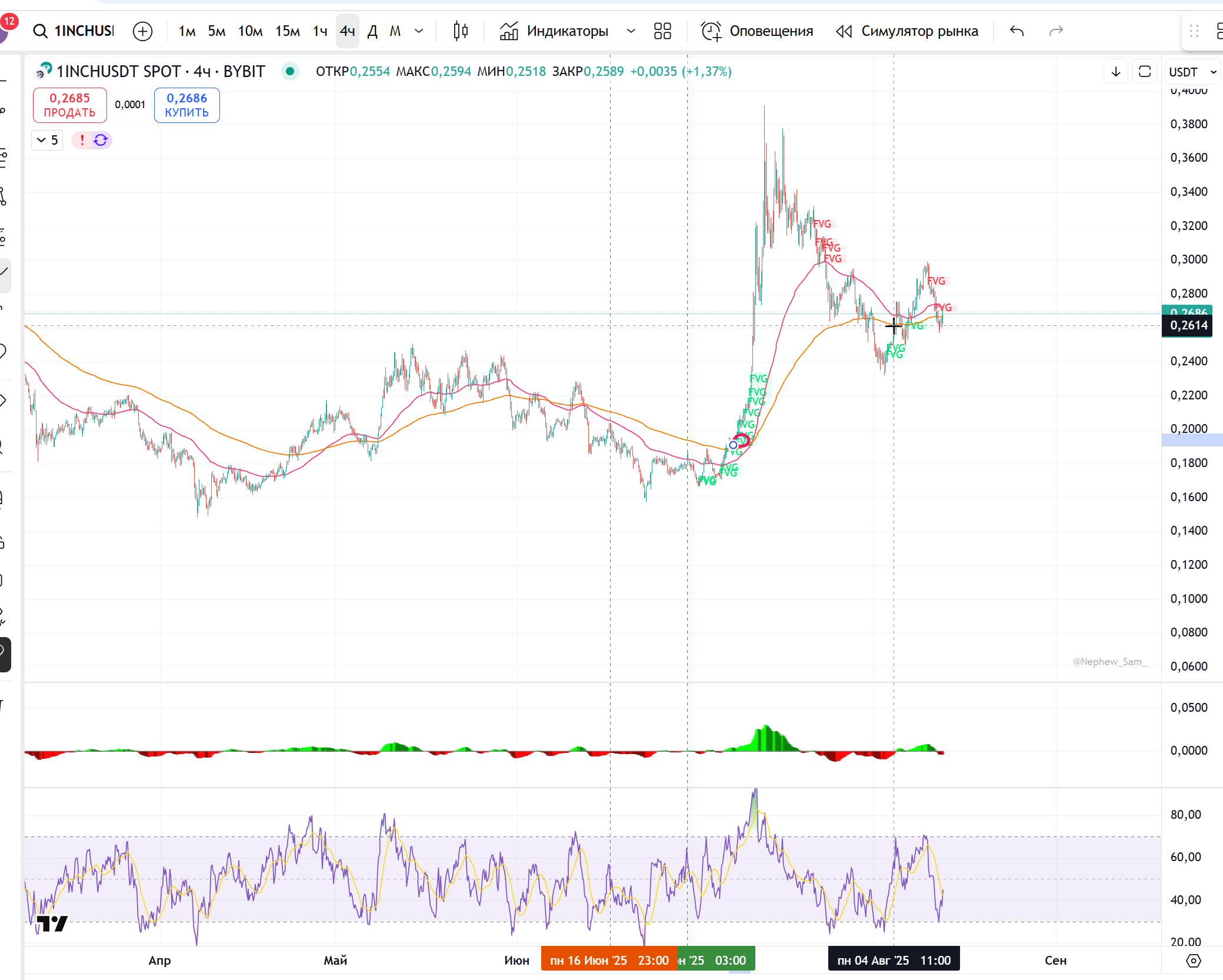Click the orange date label пн 16 Июн '25 23:00
Image resolution: width=1223 pixels, height=980 pixels.
(x=609, y=960)
